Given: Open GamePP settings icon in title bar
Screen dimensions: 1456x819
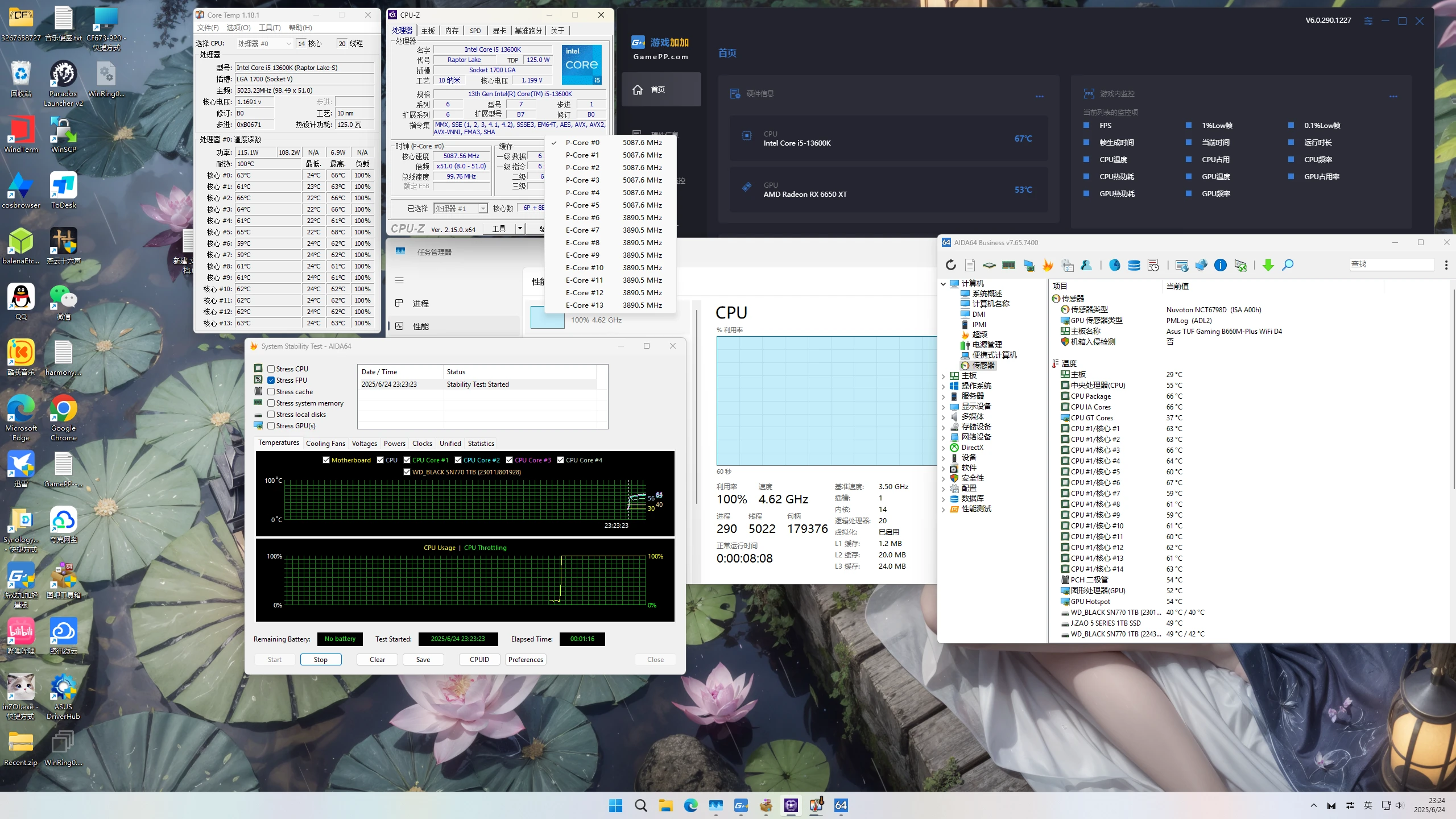Looking at the screenshot, I should pos(1368,21).
